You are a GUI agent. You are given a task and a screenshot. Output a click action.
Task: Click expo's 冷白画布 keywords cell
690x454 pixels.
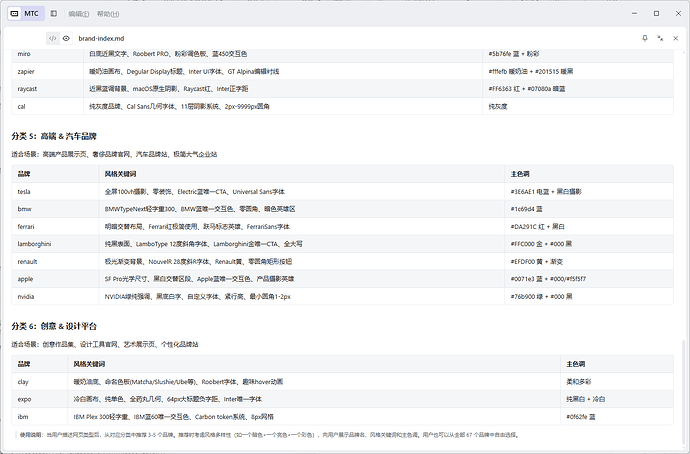pos(314,399)
